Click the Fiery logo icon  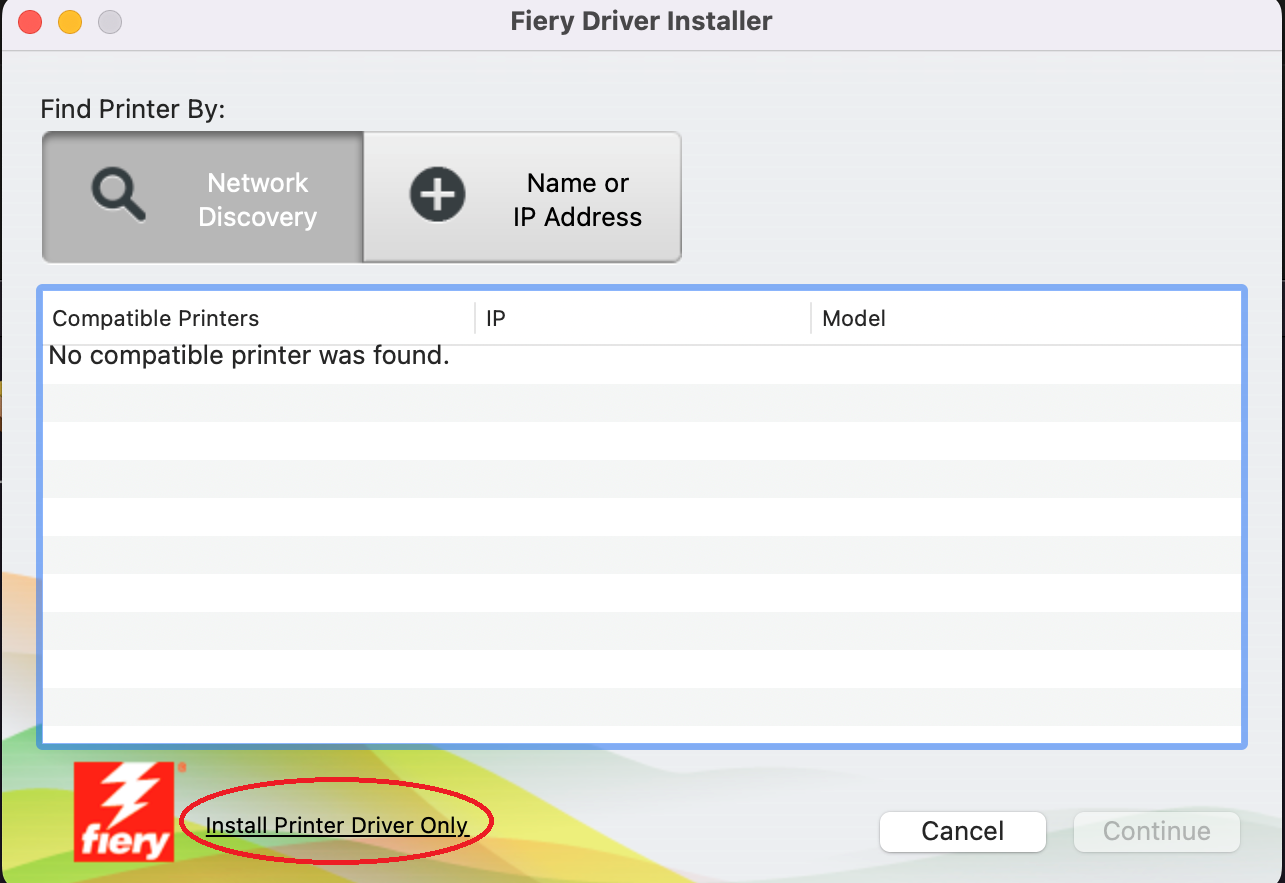tap(125, 812)
